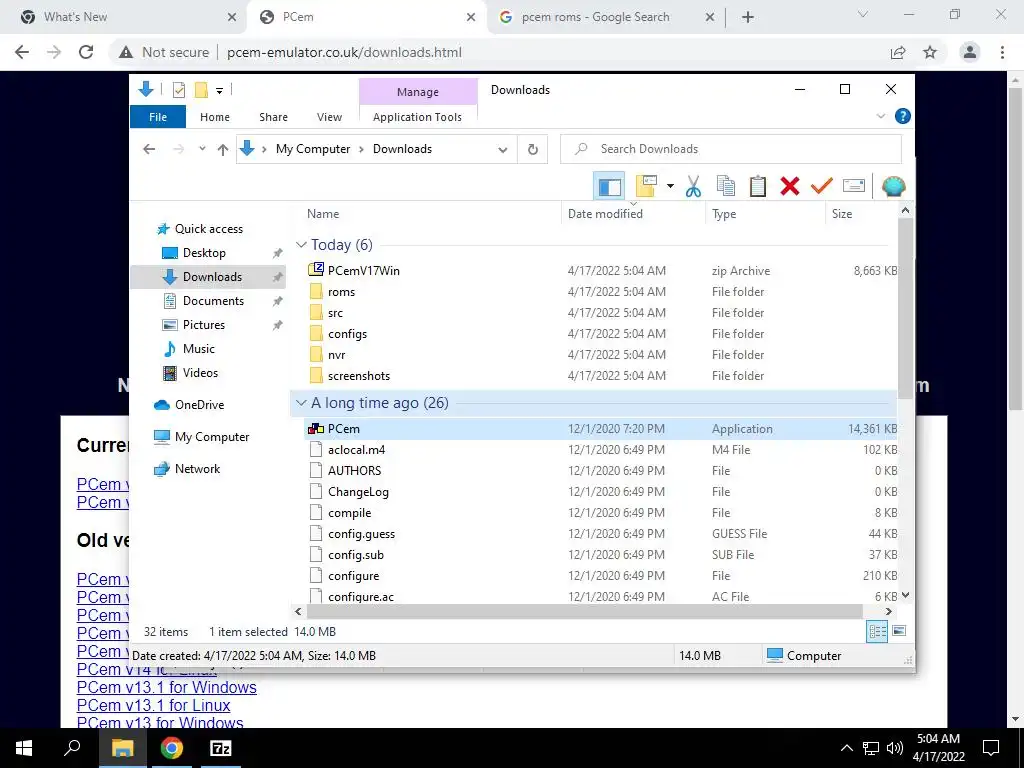The width and height of the screenshot is (1024, 768).
Task: Toggle the navigation pane toolbar button
Action: pos(609,187)
